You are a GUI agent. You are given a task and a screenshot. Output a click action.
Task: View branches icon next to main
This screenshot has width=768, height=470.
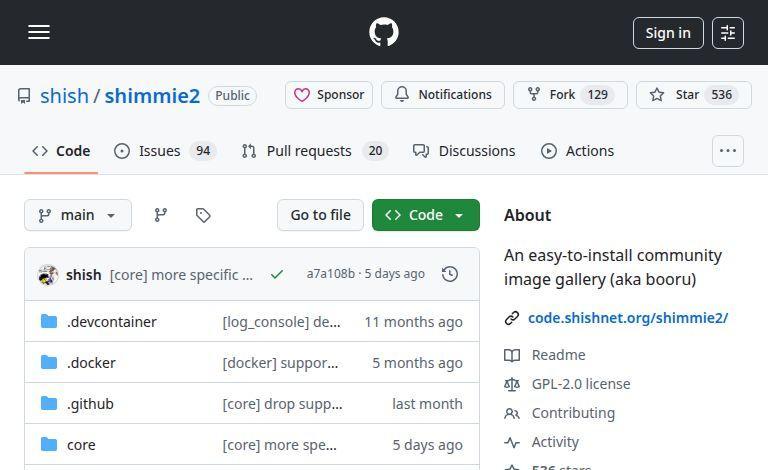160,215
